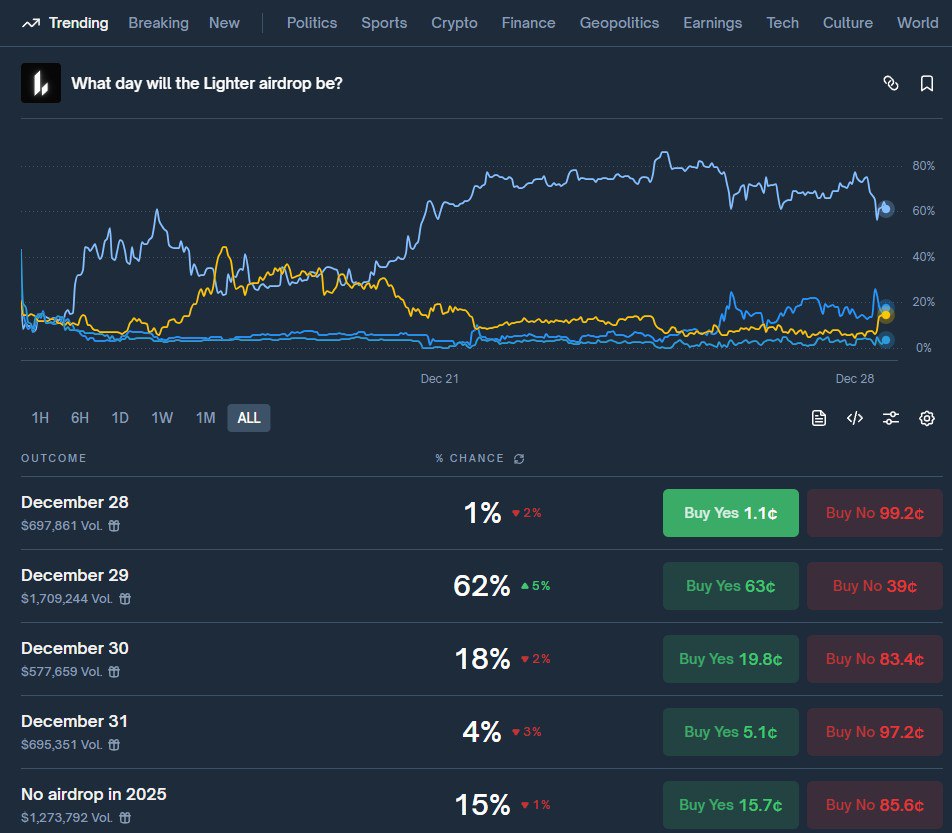Switch to the Breaking tab
This screenshot has height=833, width=952.
[x=158, y=23]
